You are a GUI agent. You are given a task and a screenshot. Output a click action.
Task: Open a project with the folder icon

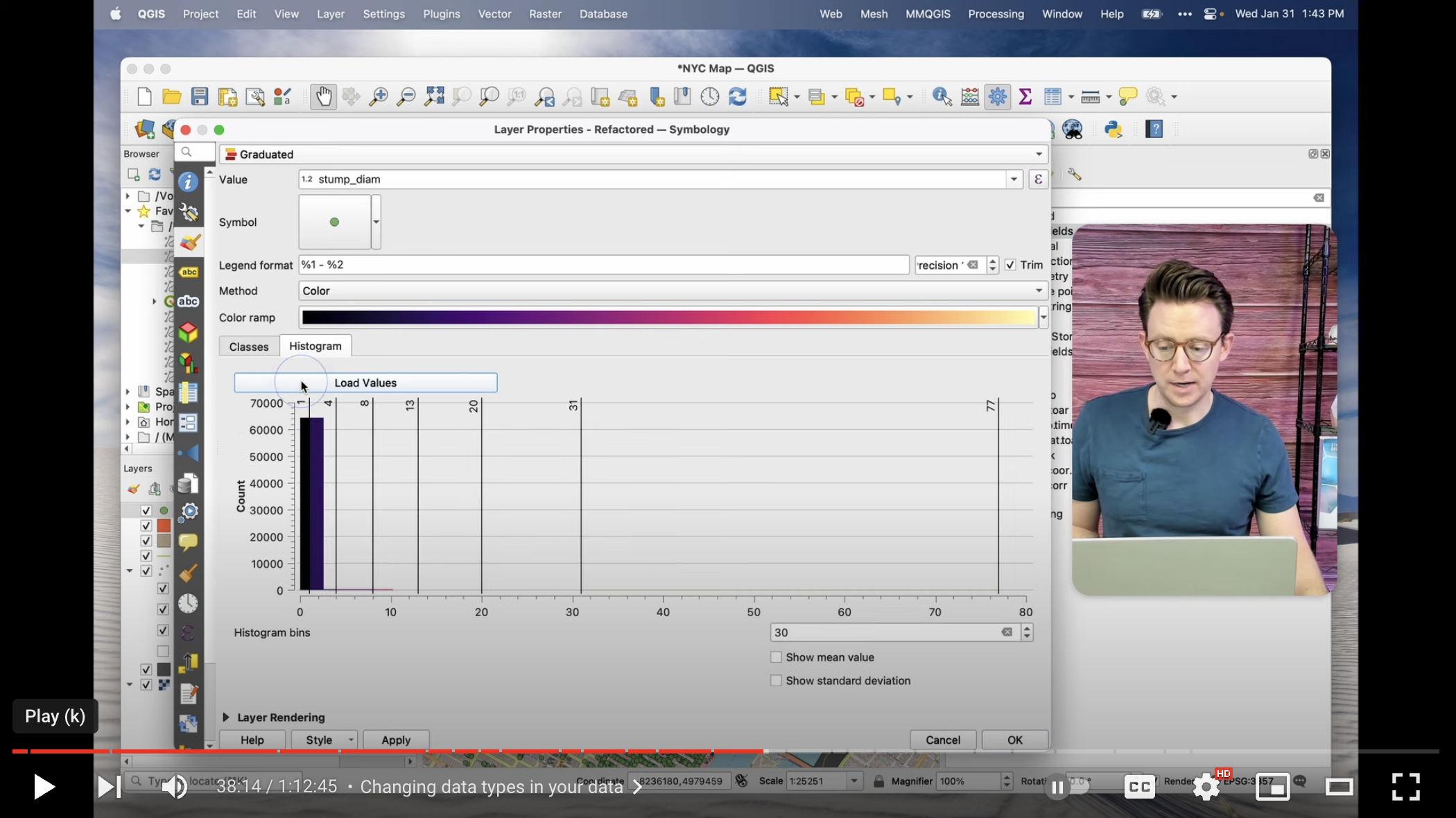(172, 96)
